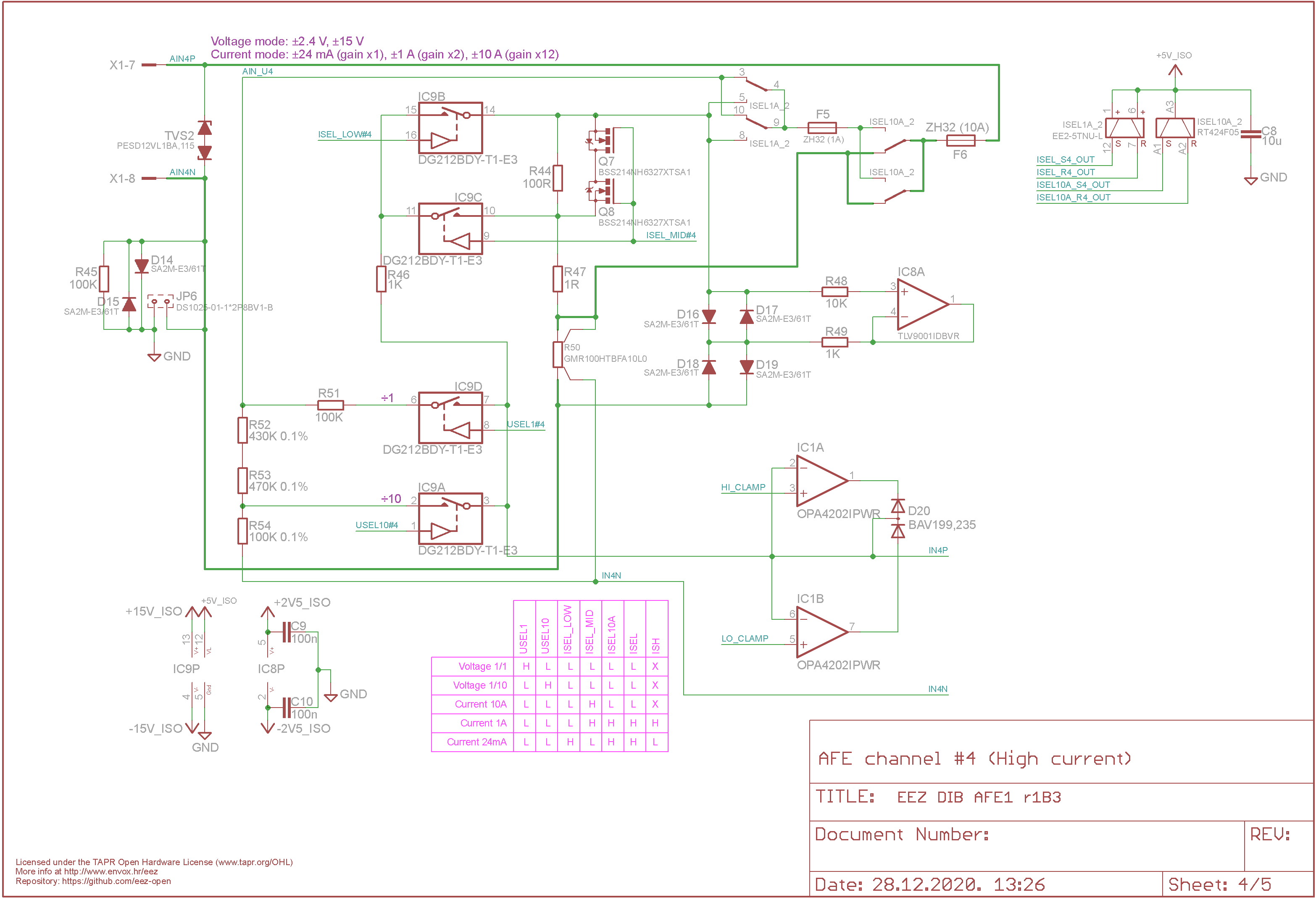Select the ISEL_LOW#4 net label
This screenshot has width=1316, height=900.
pos(345,135)
